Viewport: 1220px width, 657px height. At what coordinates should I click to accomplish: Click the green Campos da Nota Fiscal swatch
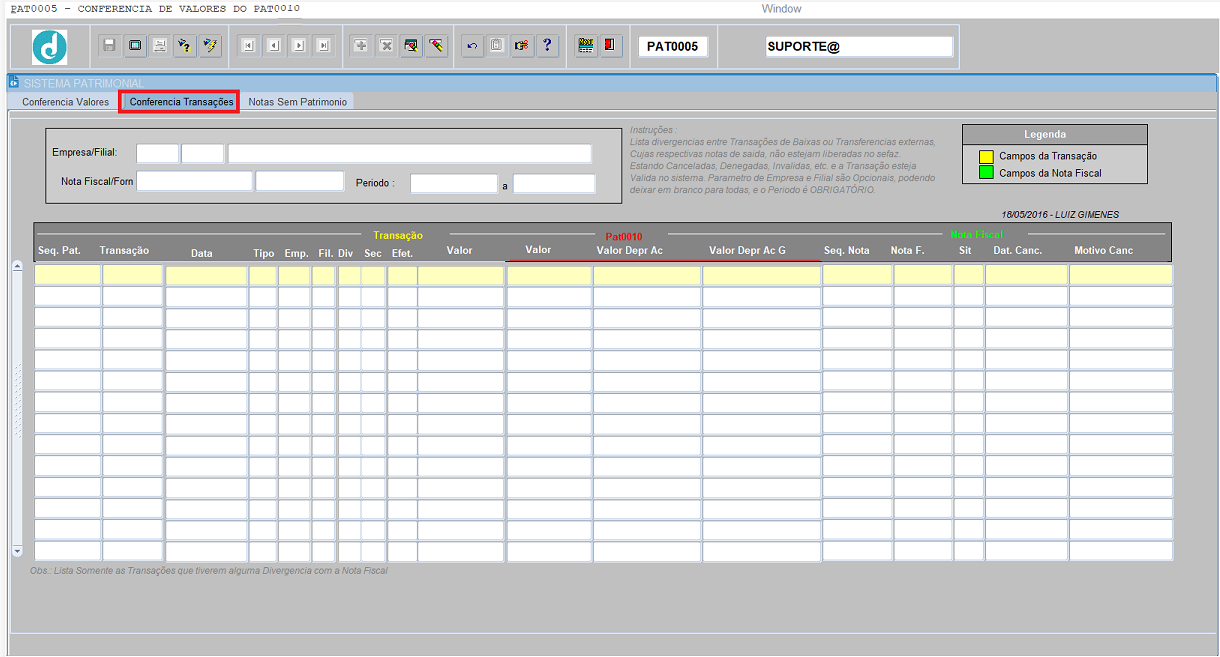986,173
